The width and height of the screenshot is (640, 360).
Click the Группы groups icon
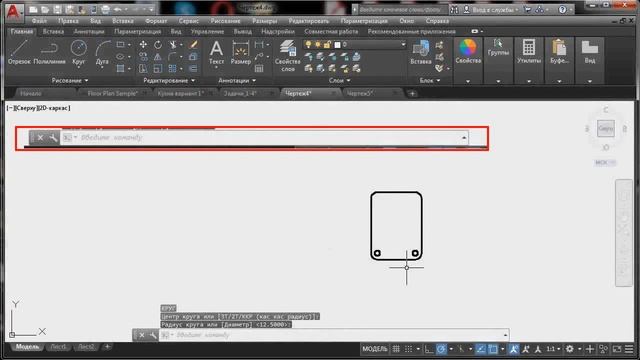498,47
